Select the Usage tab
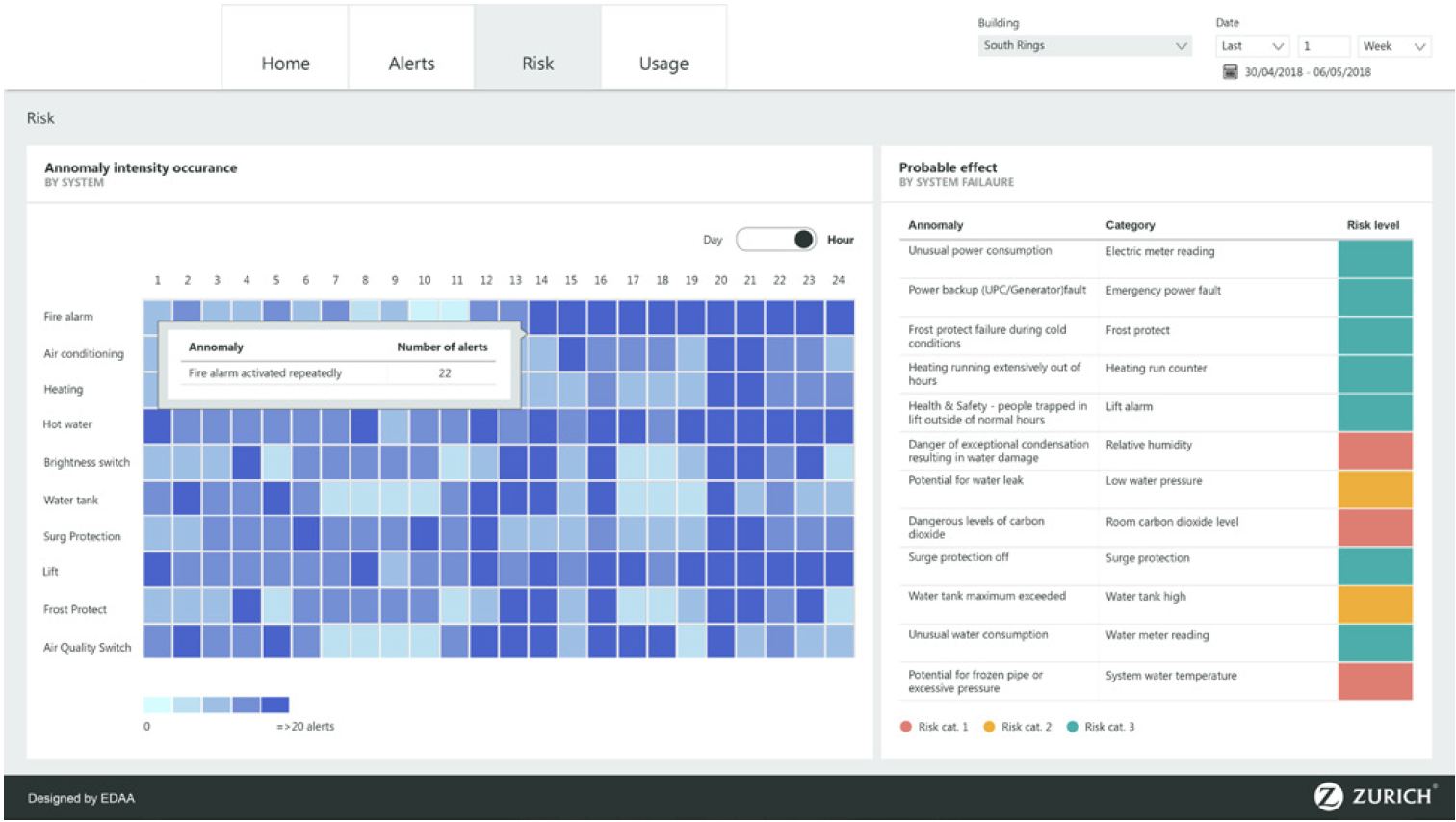The width and height of the screenshot is (1456, 822). click(663, 64)
